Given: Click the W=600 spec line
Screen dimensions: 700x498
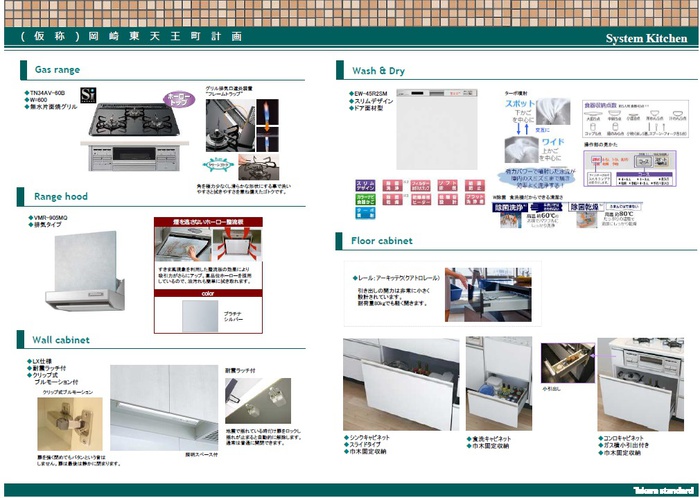Looking at the screenshot, I should pyautogui.click(x=38, y=100).
